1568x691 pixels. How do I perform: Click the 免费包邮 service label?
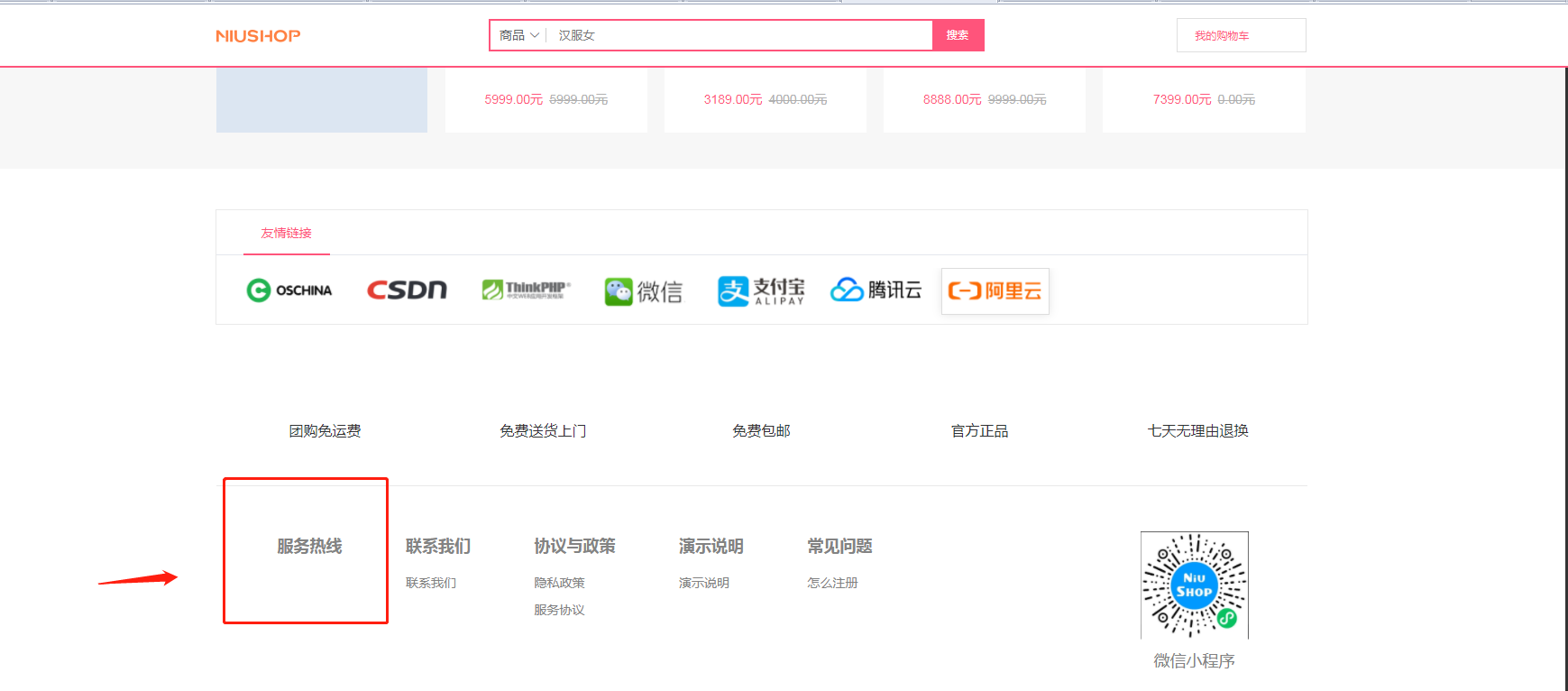pos(761,431)
